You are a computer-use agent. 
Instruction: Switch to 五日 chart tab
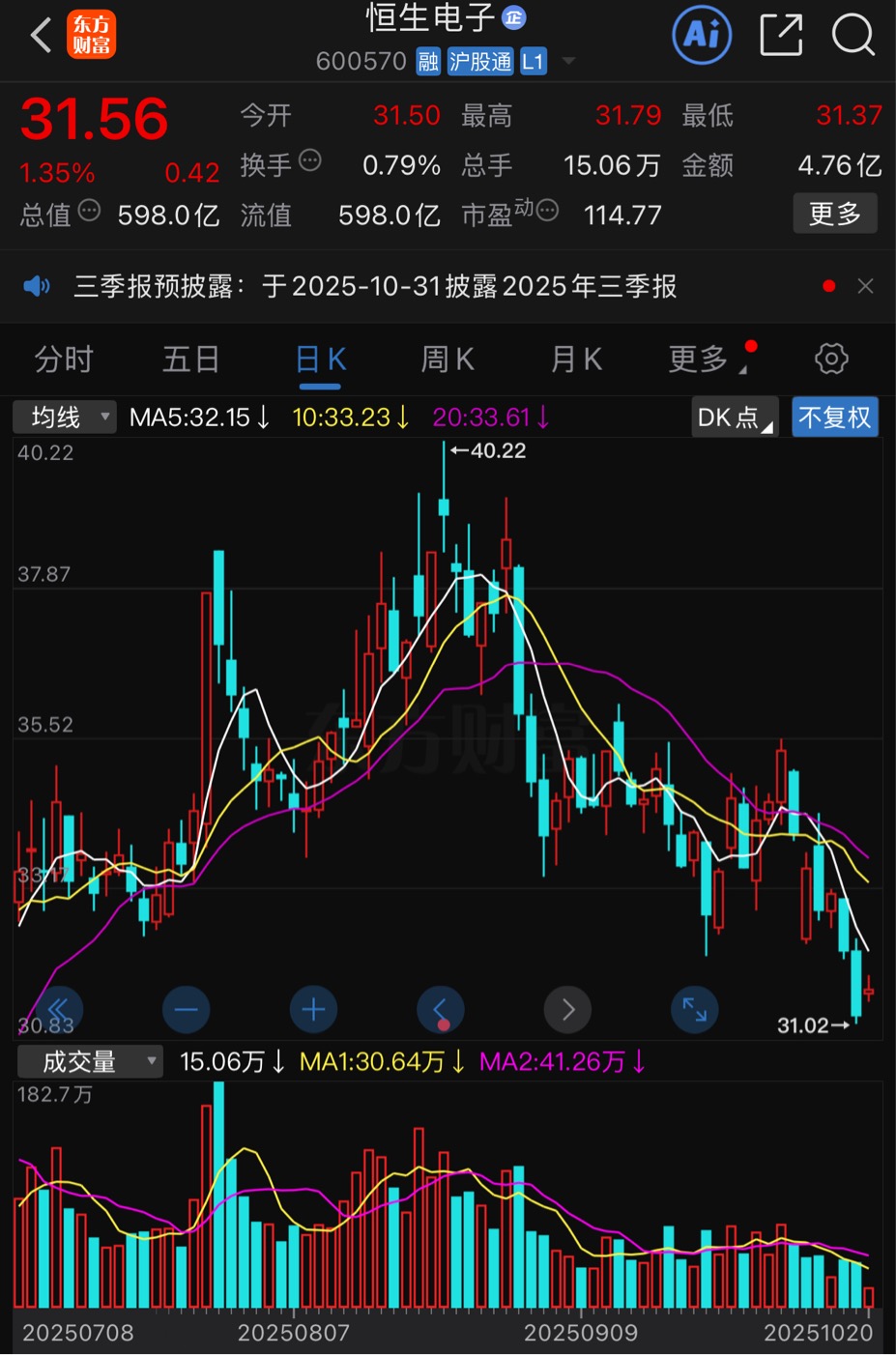pos(190,360)
